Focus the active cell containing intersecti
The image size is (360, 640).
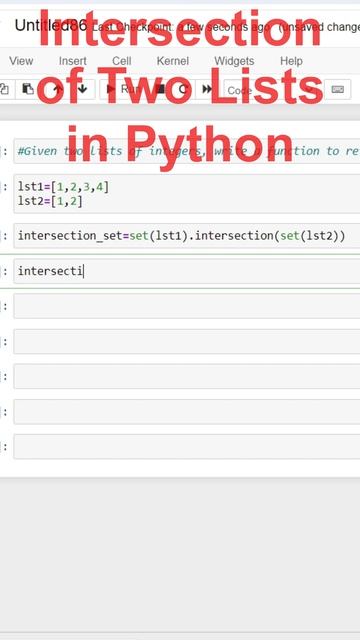187,271
